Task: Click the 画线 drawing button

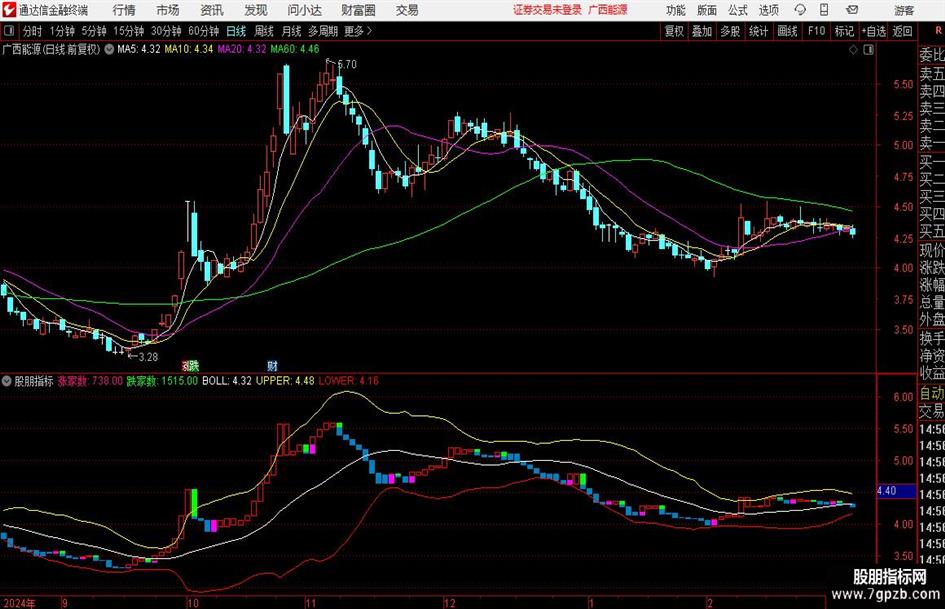Action: point(787,31)
